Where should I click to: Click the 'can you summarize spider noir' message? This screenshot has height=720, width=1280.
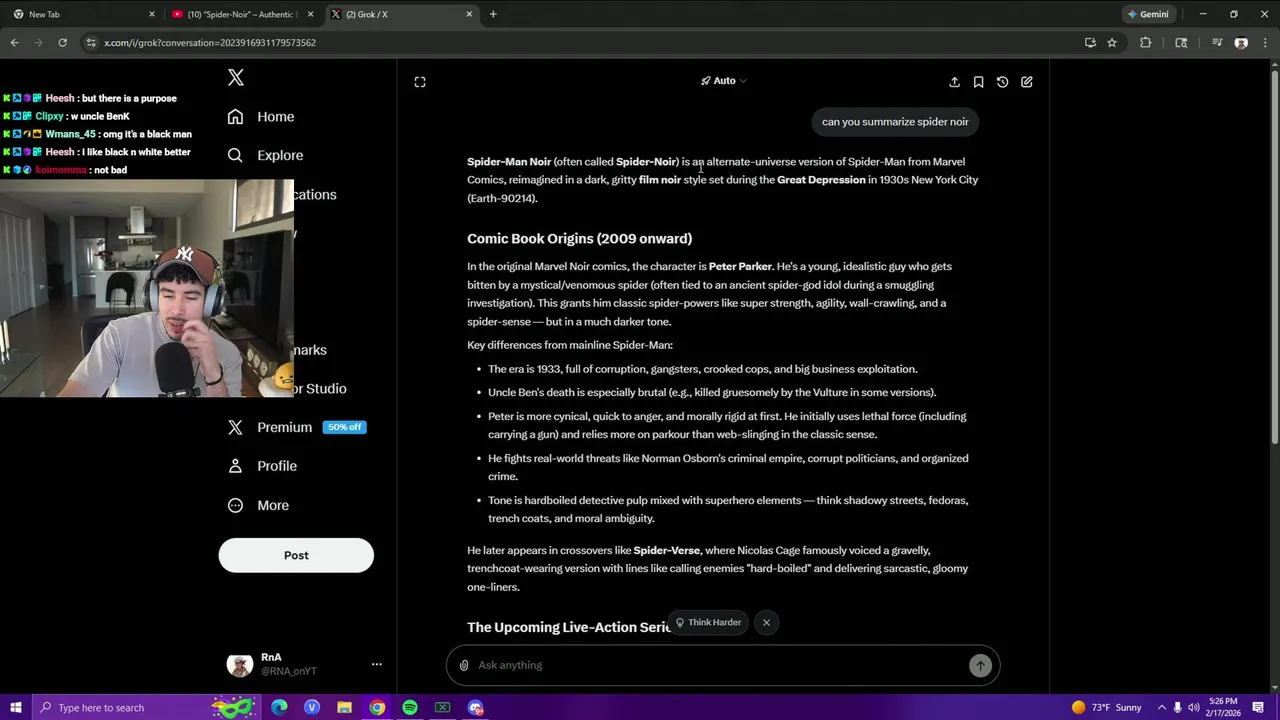point(895,122)
